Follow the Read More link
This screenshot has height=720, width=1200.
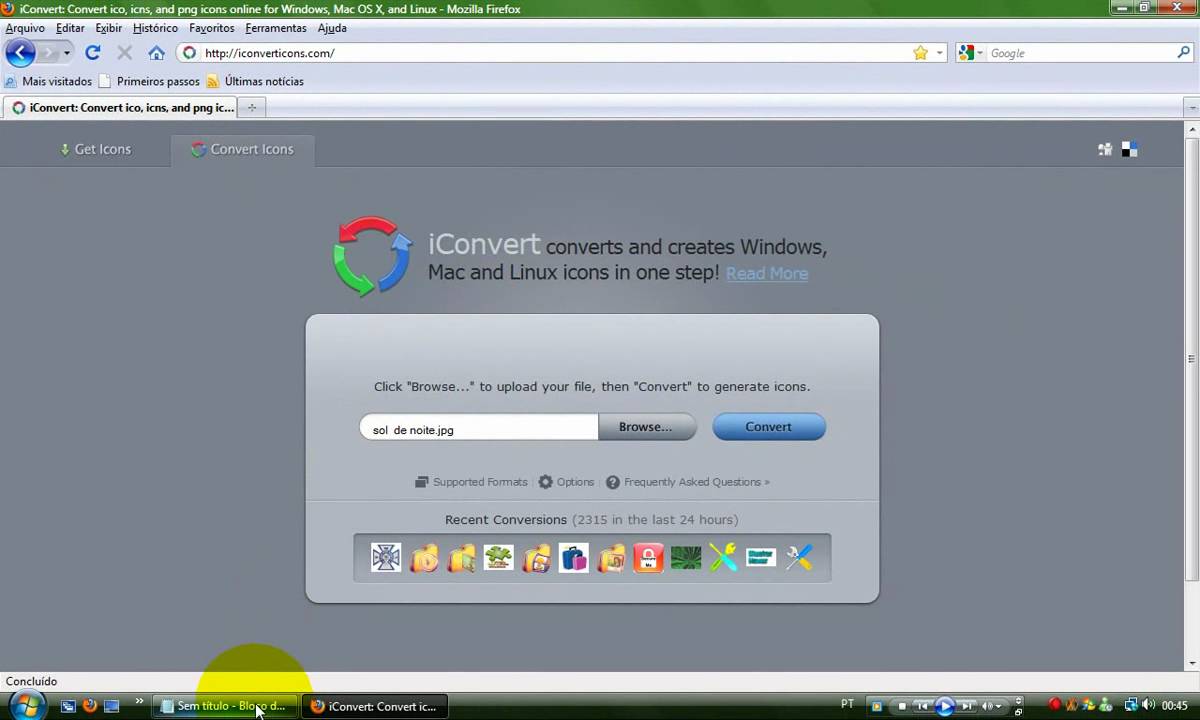coord(767,273)
